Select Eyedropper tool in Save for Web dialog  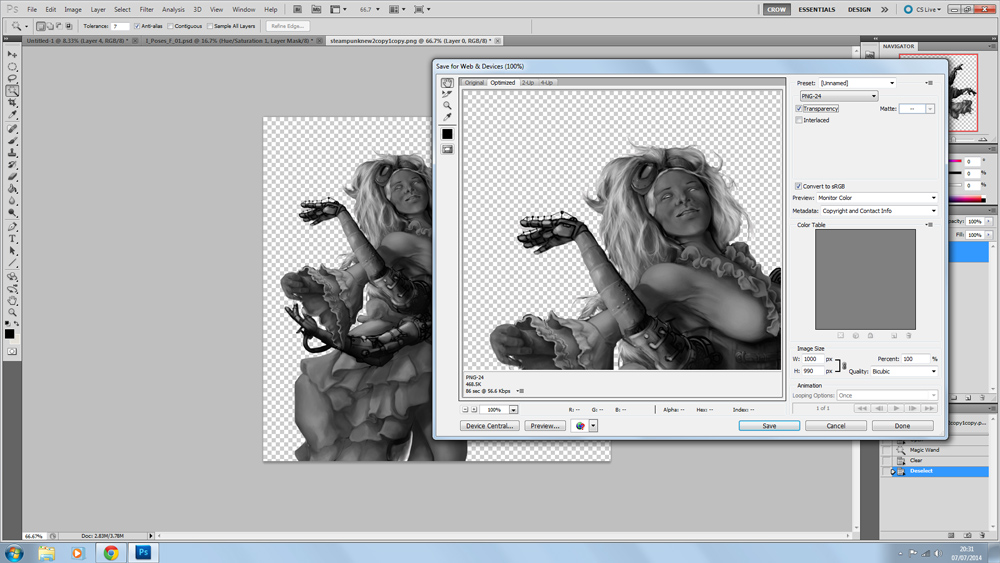pos(447,117)
